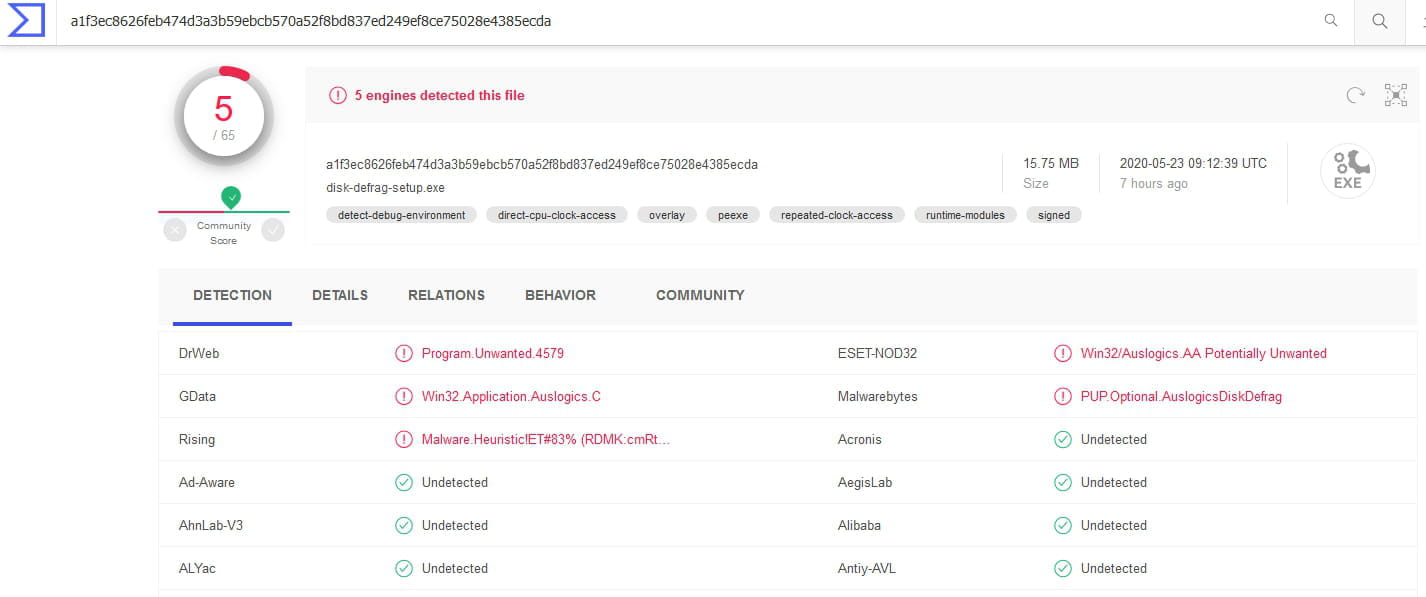The width and height of the screenshot is (1426, 597).
Task: Switch to the BEHAVIOR tab
Action: pos(560,295)
